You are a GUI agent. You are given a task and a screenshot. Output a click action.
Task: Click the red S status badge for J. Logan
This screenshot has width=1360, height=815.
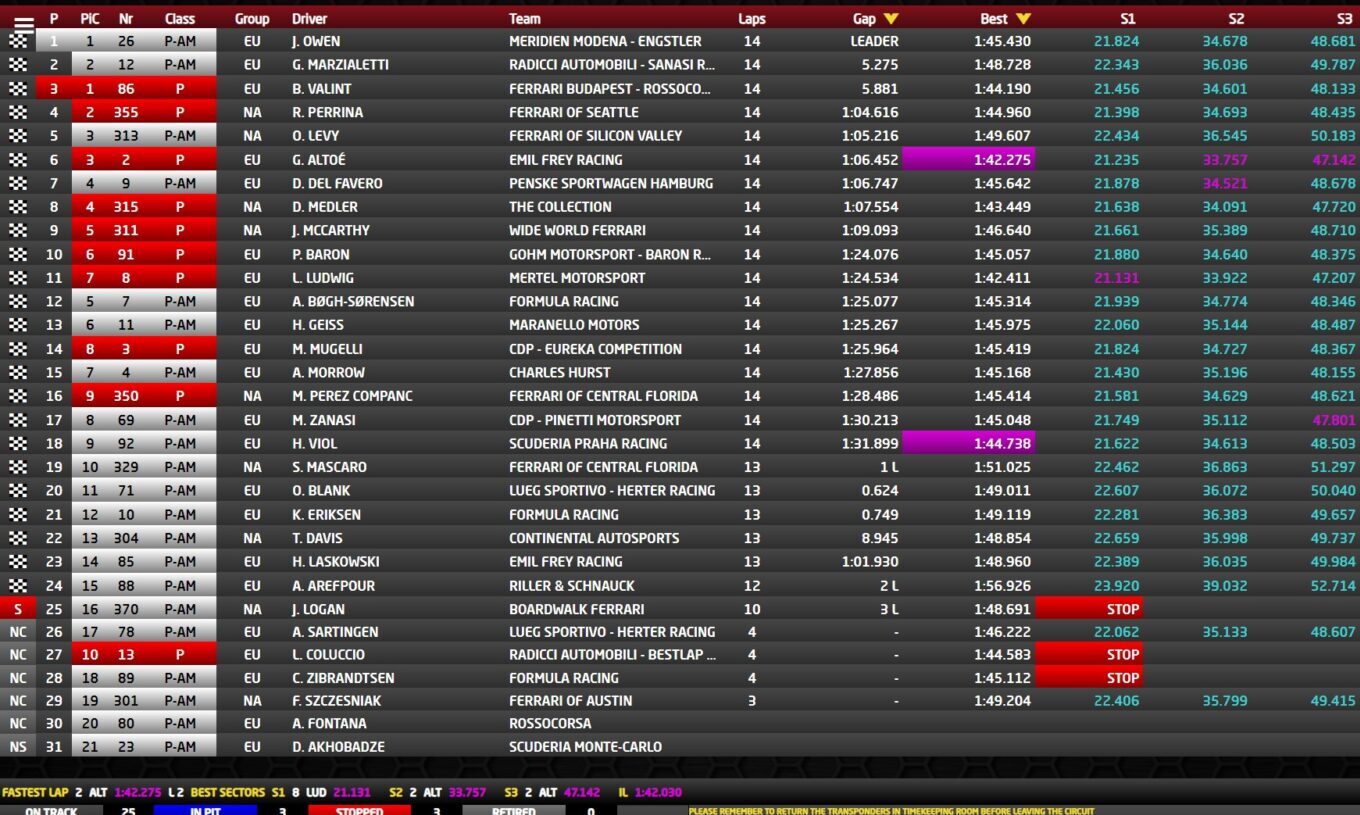coord(18,609)
